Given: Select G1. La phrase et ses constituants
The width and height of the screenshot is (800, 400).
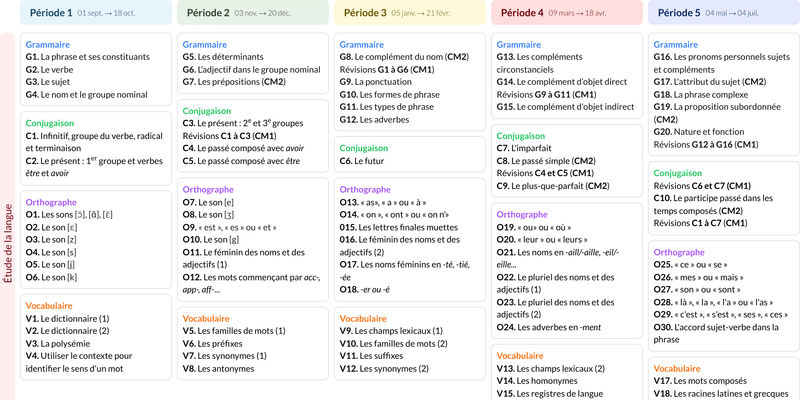Looking at the screenshot, I should click(88, 57).
